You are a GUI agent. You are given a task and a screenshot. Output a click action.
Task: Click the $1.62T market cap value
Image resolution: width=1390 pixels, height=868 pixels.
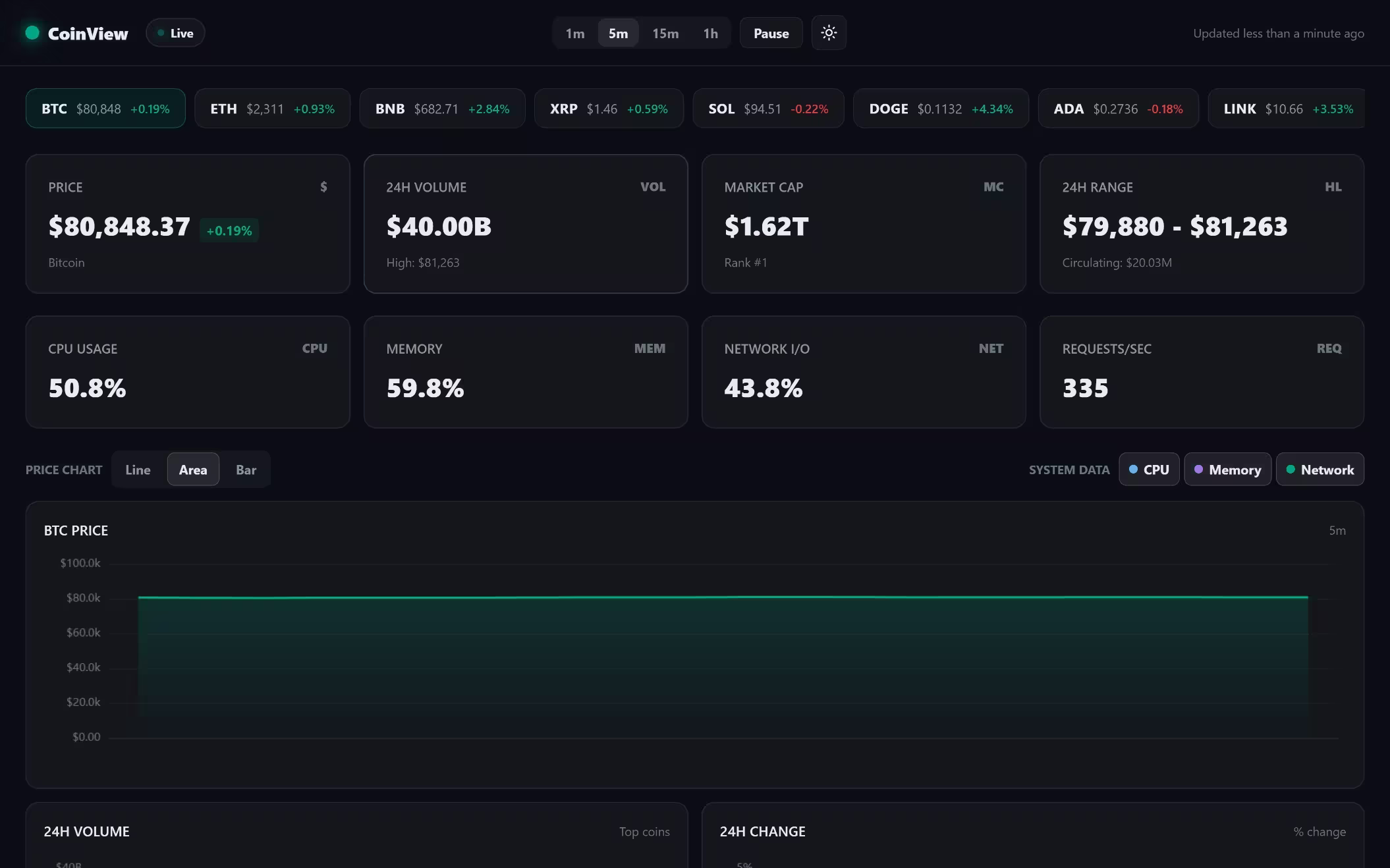[x=766, y=227]
